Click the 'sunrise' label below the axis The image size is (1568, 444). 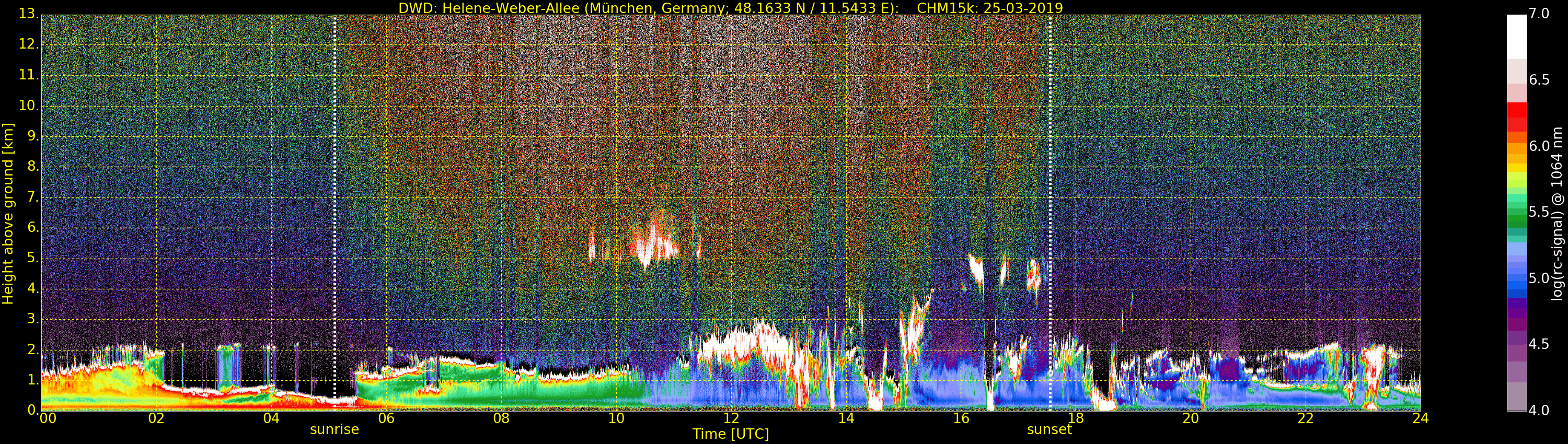(x=334, y=429)
